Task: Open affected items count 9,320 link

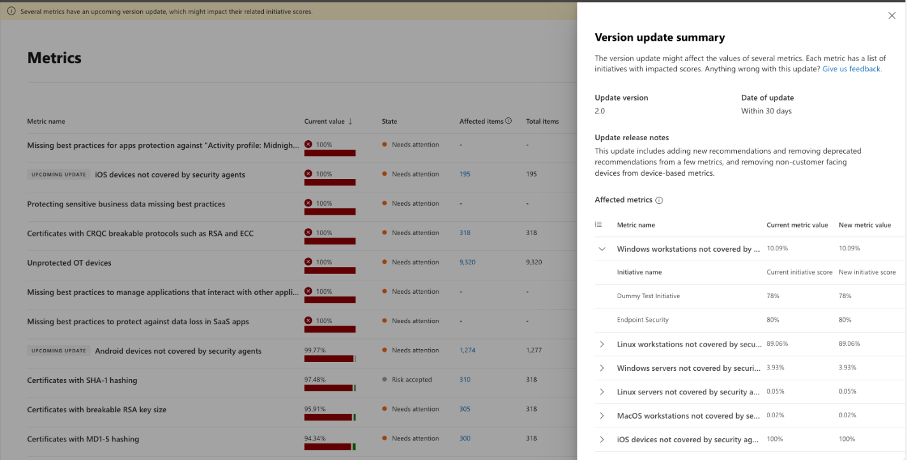Action: pos(467,262)
